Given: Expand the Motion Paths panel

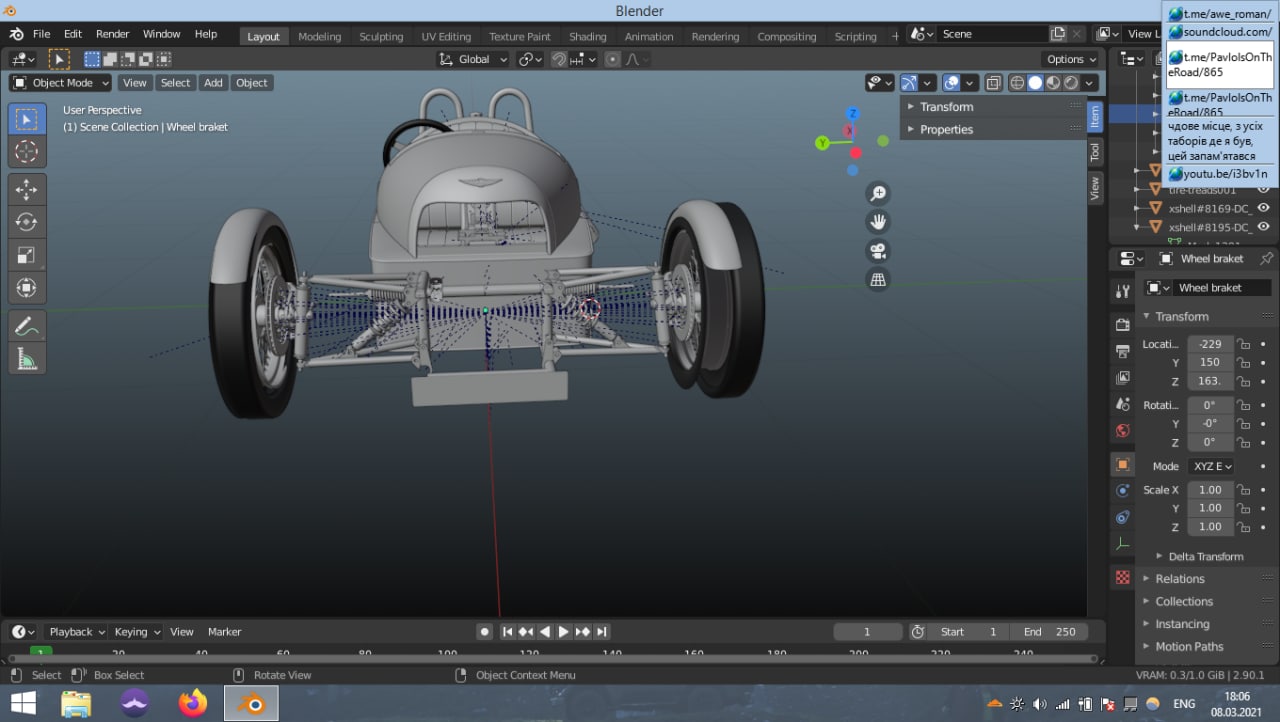Looking at the screenshot, I should (x=1189, y=646).
